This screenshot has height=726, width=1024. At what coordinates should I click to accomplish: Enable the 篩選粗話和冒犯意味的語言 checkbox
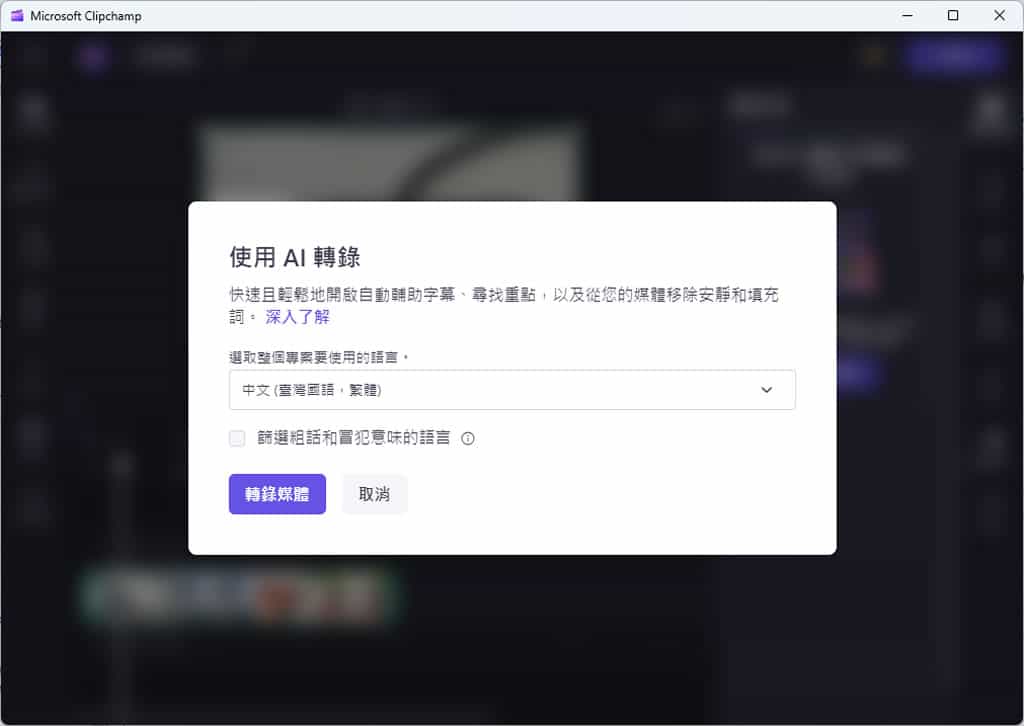point(237,438)
